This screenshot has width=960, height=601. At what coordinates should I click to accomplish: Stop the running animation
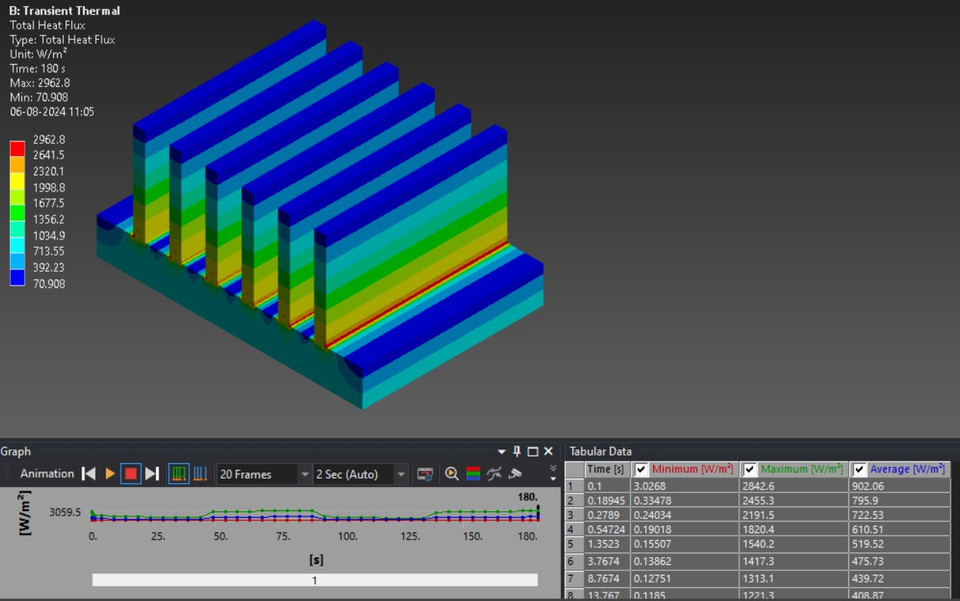click(130, 473)
